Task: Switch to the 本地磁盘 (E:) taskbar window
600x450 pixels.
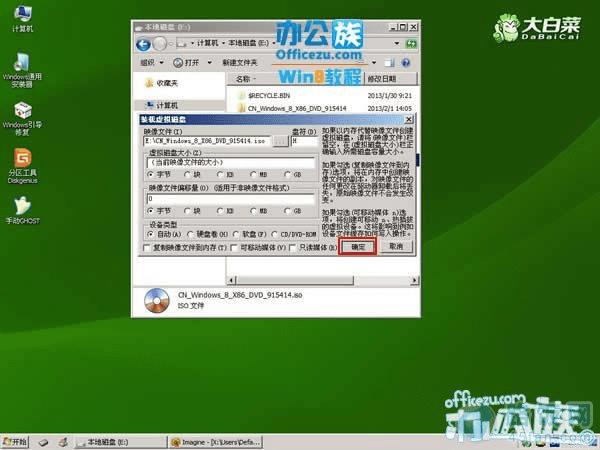Action: tap(120, 442)
